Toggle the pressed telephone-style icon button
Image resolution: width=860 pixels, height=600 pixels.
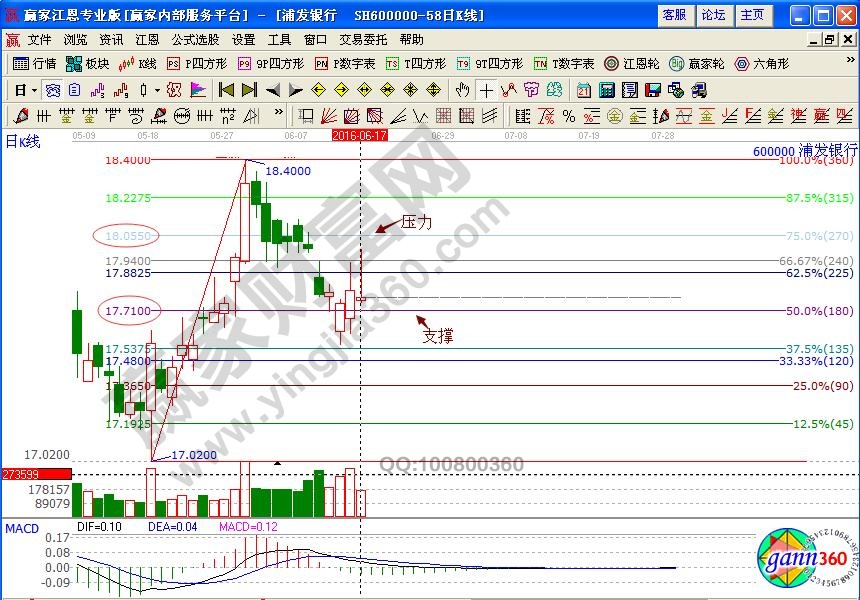(53, 90)
